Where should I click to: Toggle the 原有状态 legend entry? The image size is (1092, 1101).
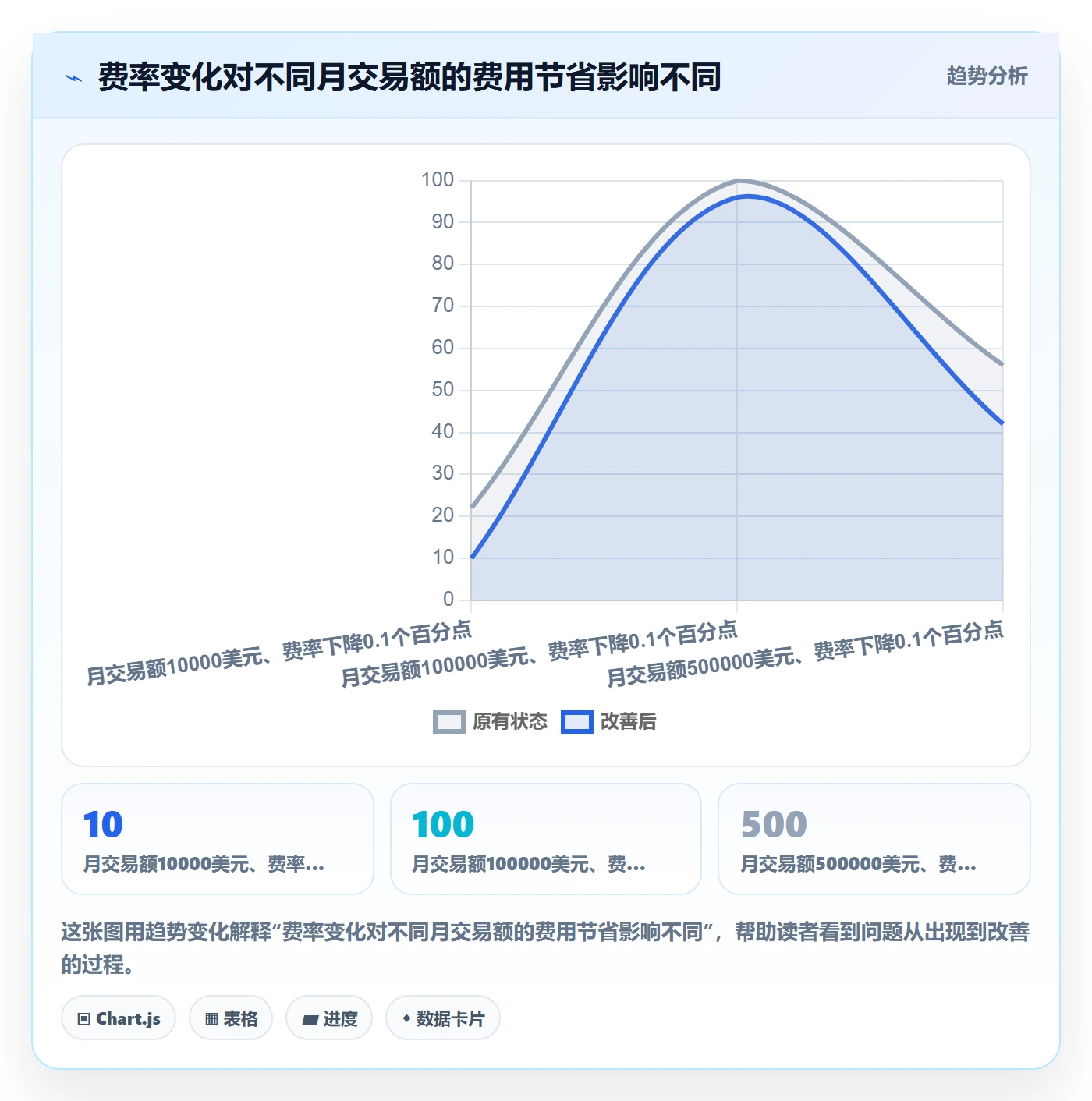pyautogui.click(x=491, y=721)
